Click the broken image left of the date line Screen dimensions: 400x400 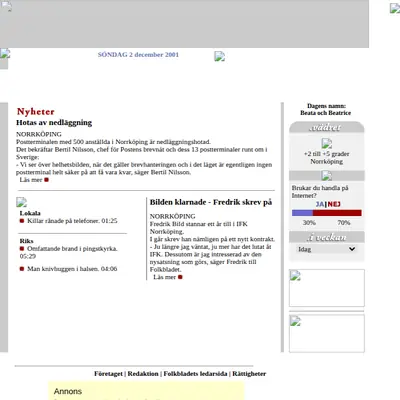click(5, 54)
